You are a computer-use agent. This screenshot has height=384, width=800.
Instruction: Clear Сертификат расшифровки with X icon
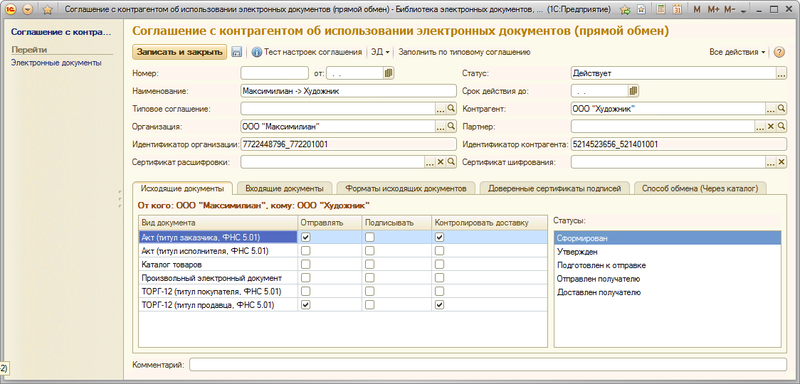pyautogui.click(x=441, y=162)
